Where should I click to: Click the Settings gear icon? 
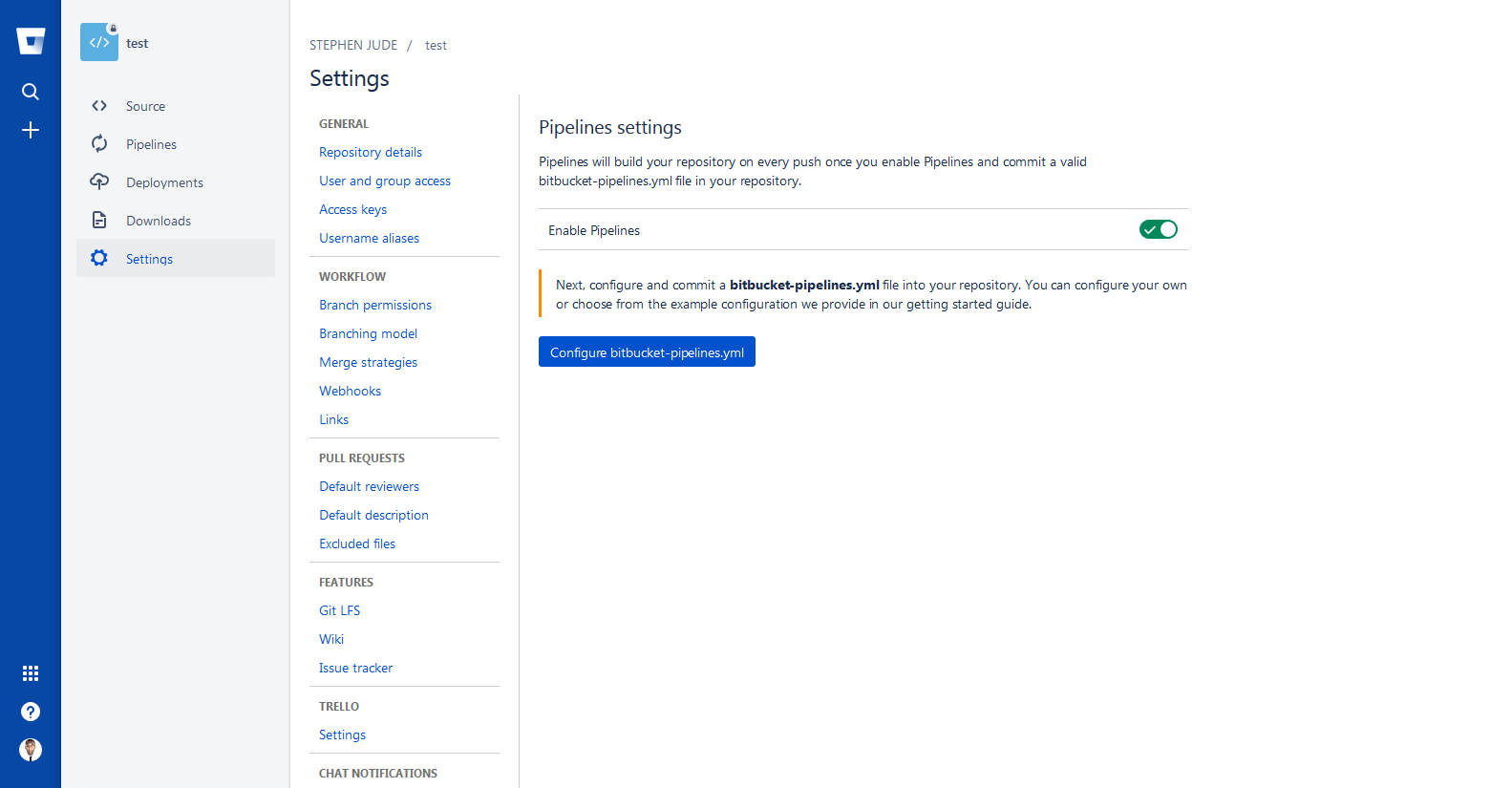click(x=99, y=258)
